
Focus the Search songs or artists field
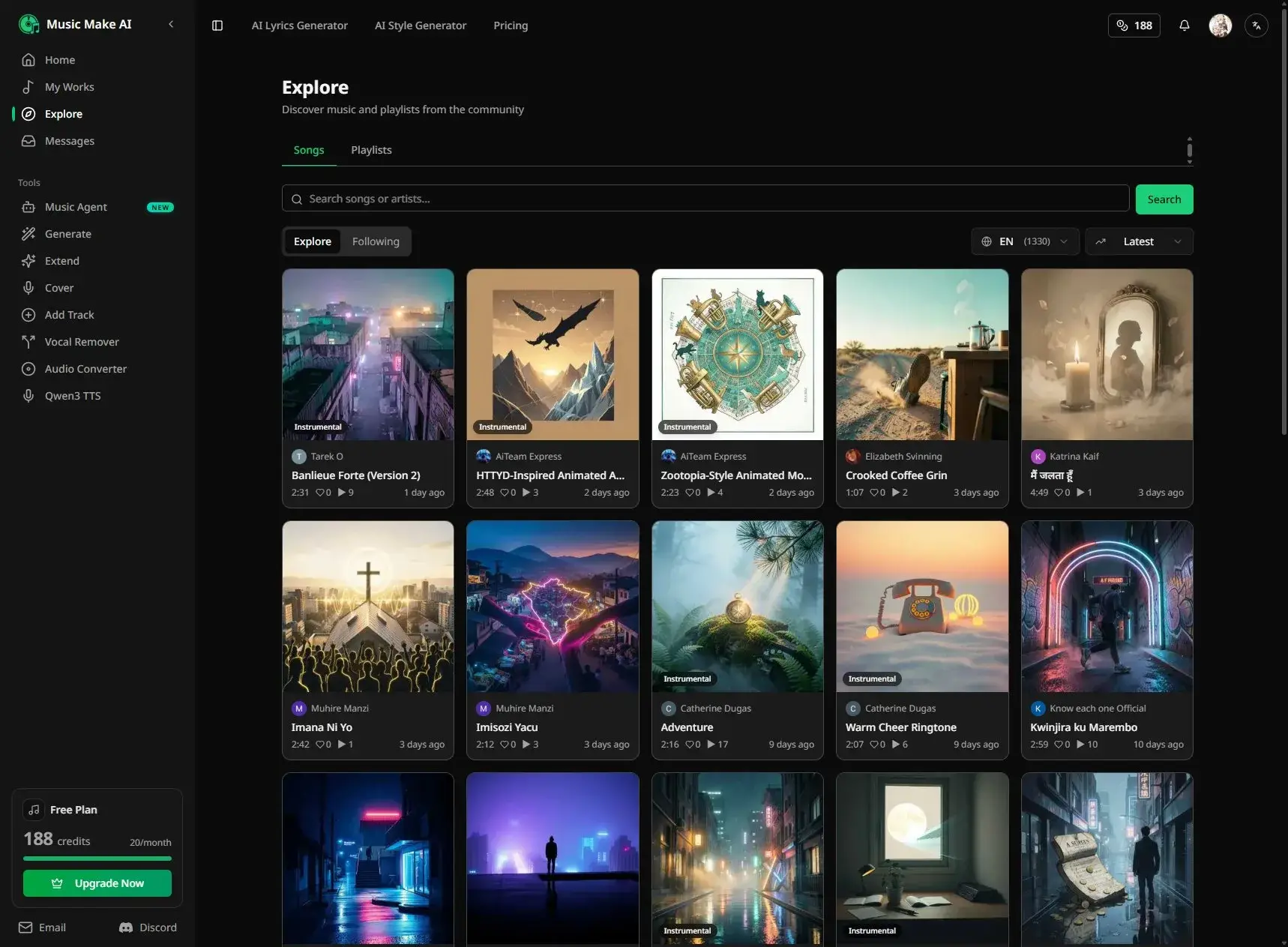click(x=705, y=199)
